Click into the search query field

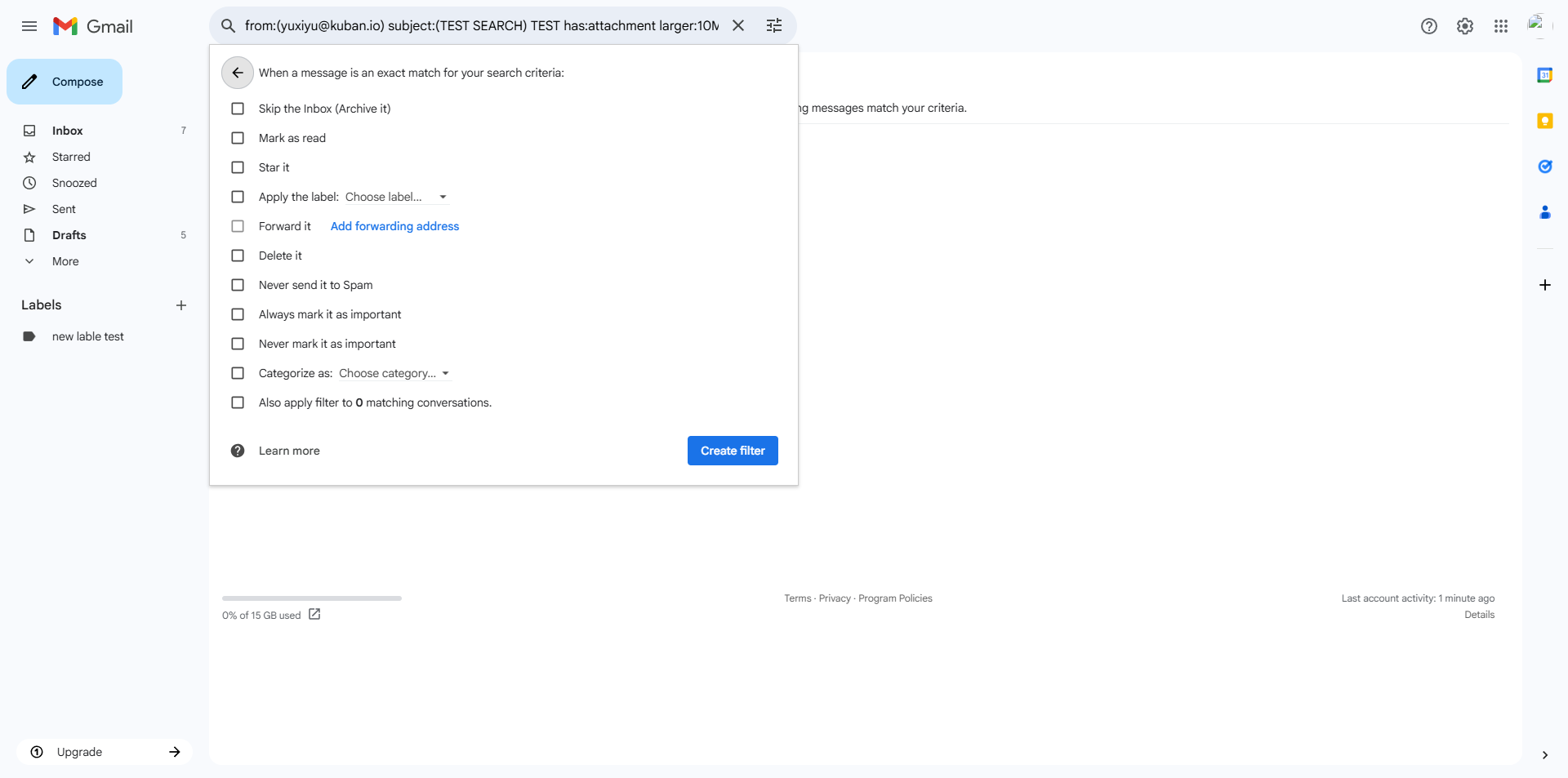pos(482,25)
